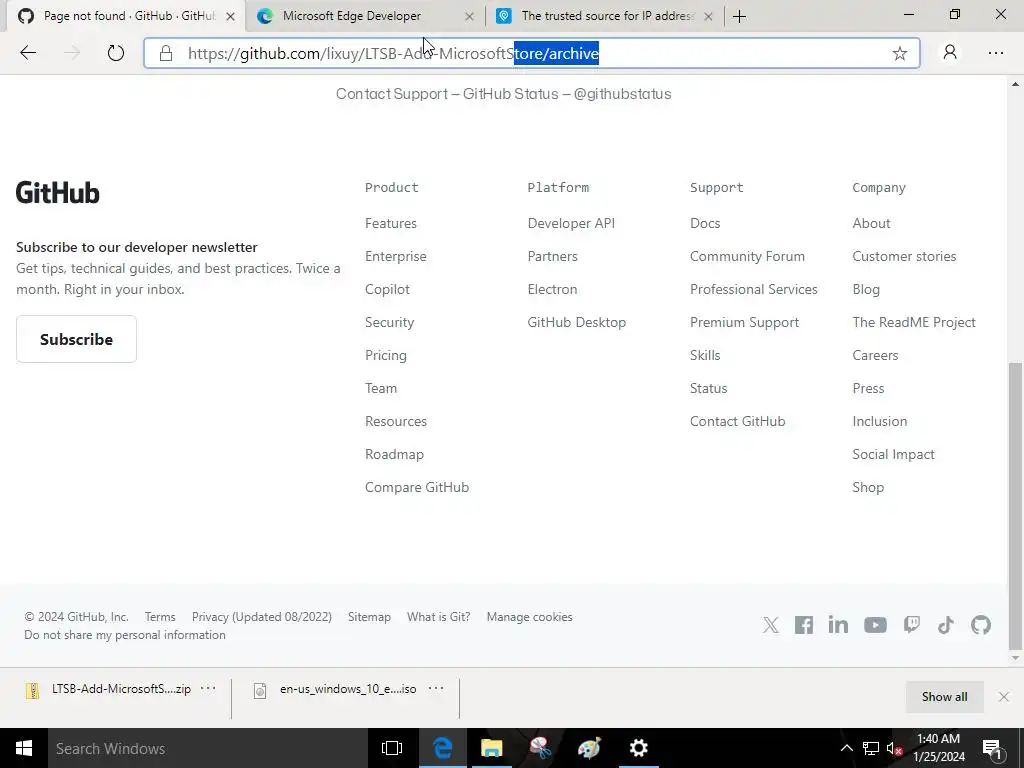Screen dimensions: 1024x768
Task: Open the Do not share my personal information link
Action: (125, 635)
